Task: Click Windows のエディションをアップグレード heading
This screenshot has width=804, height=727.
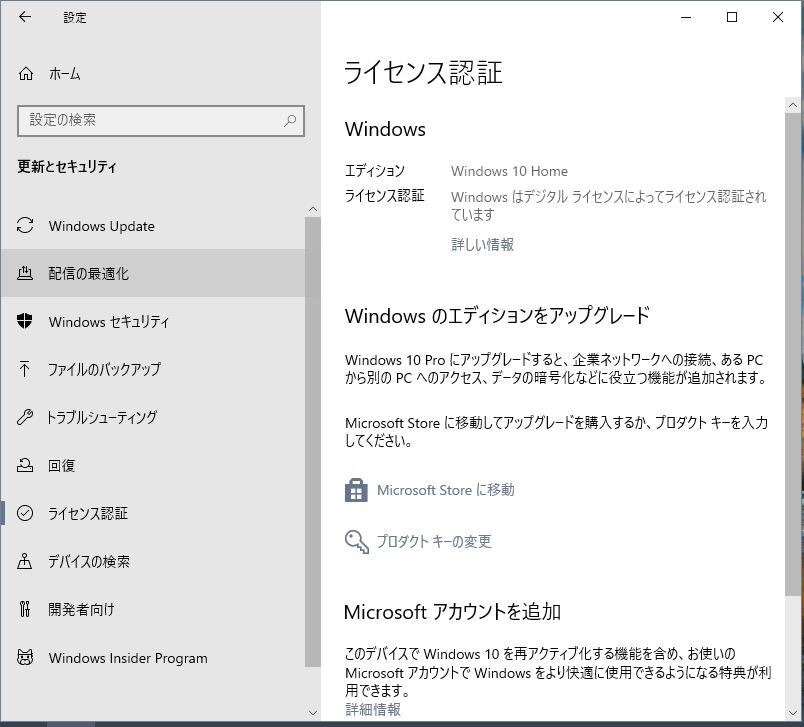Action: pyautogui.click(x=497, y=316)
